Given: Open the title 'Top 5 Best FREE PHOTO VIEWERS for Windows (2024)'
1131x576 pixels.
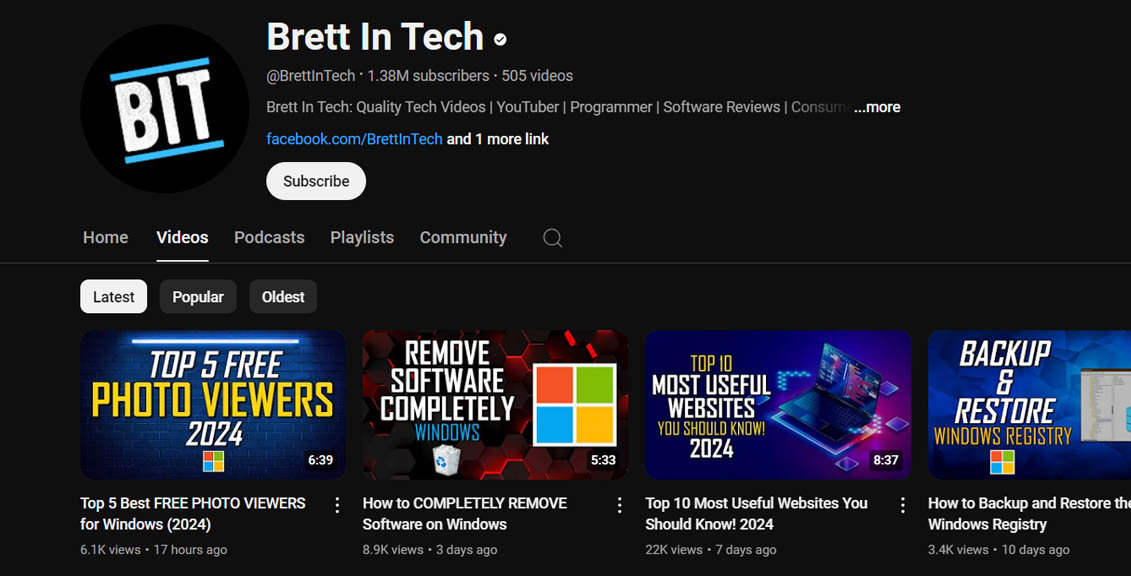Looking at the screenshot, I should (193, 513).
